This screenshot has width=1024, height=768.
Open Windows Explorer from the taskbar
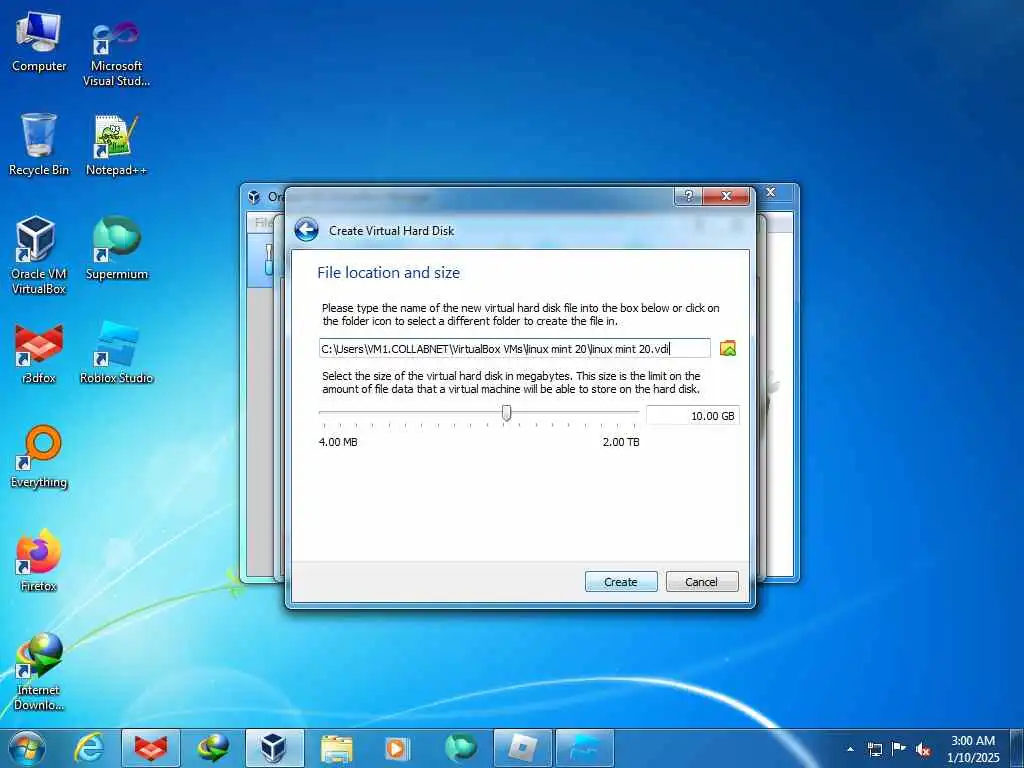[x=336, y=748]
